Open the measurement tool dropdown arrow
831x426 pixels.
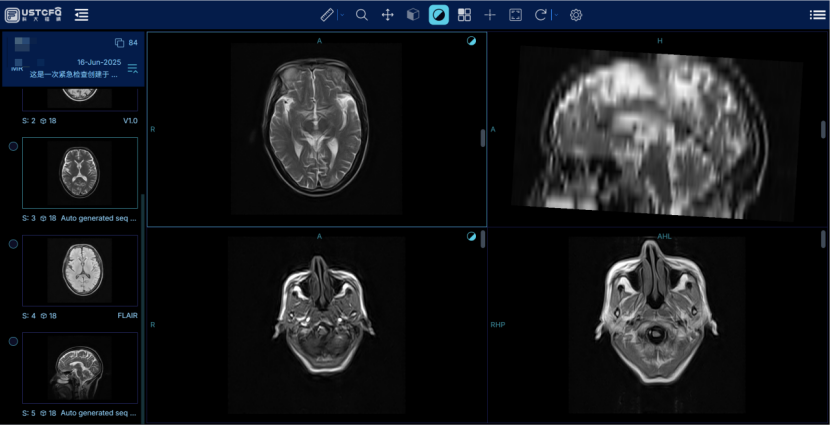pyautogui.click(x=341, y=15)
